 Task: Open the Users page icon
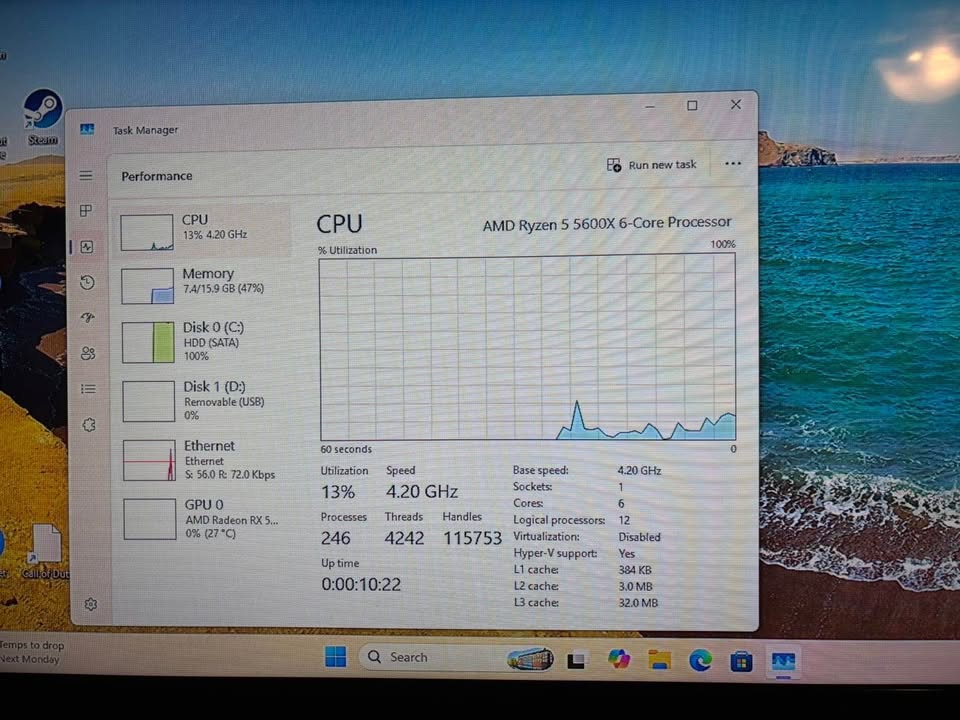click(x=88, y=353)
